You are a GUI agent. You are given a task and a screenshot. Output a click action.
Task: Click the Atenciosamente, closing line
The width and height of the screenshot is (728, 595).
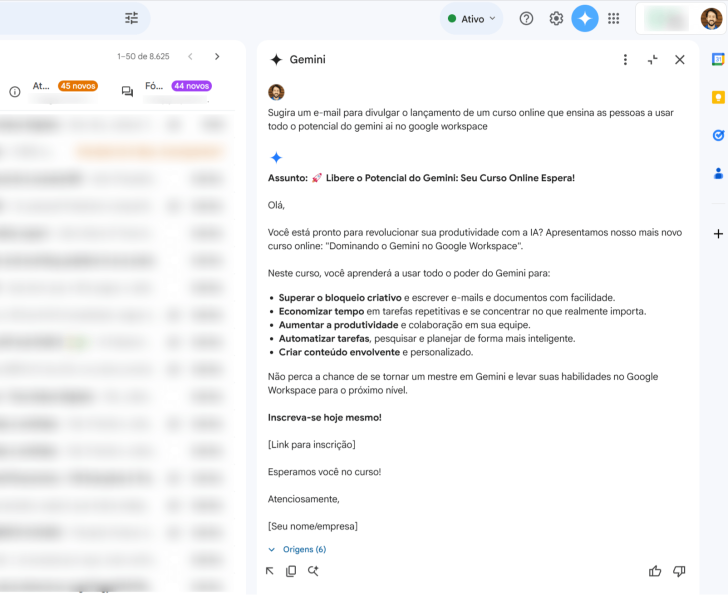(x=304, y=499)
